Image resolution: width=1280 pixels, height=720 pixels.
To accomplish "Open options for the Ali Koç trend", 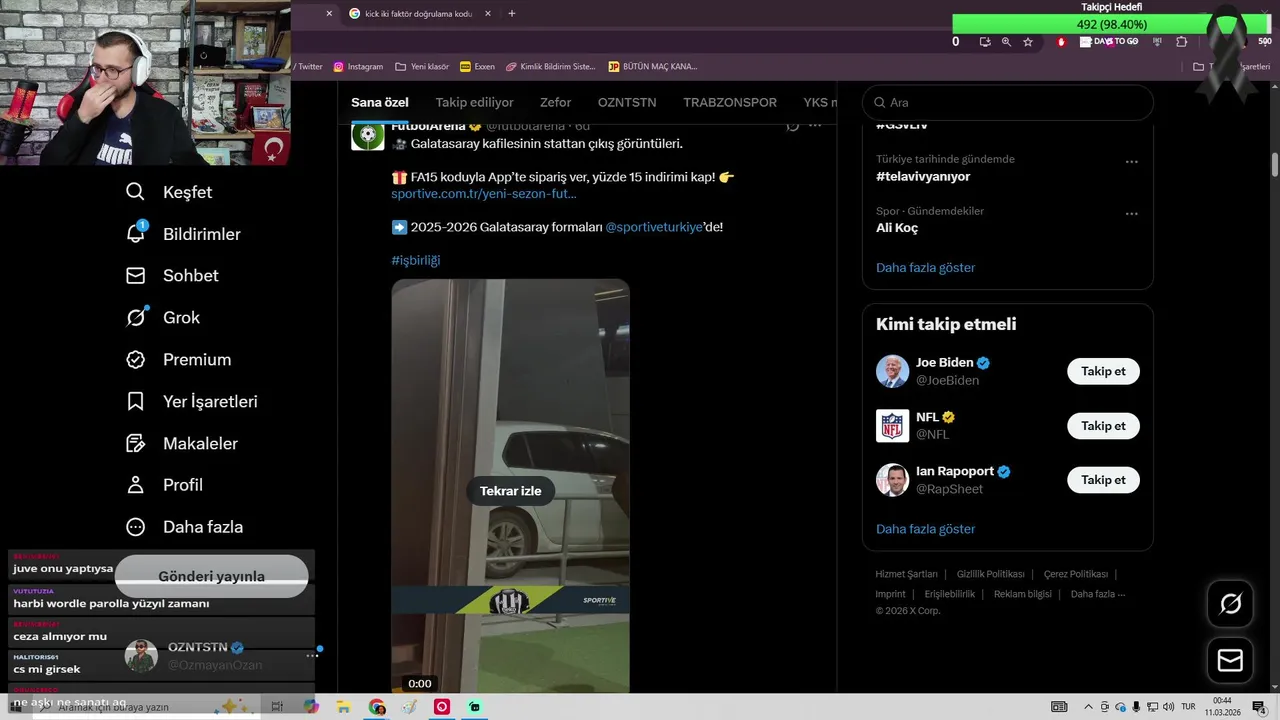I will point(1131,214).
